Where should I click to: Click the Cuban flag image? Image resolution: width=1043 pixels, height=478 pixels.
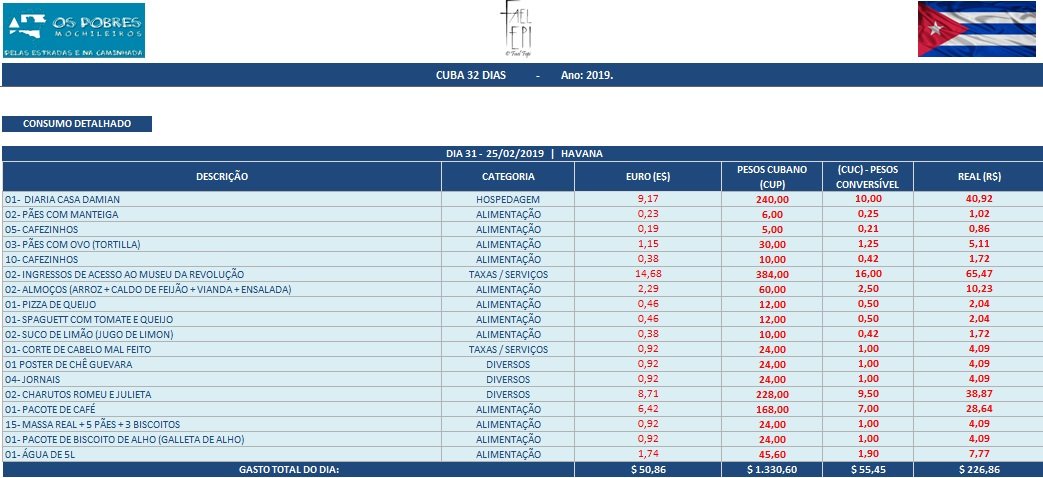pyautogui.click(x=976, y=29)
